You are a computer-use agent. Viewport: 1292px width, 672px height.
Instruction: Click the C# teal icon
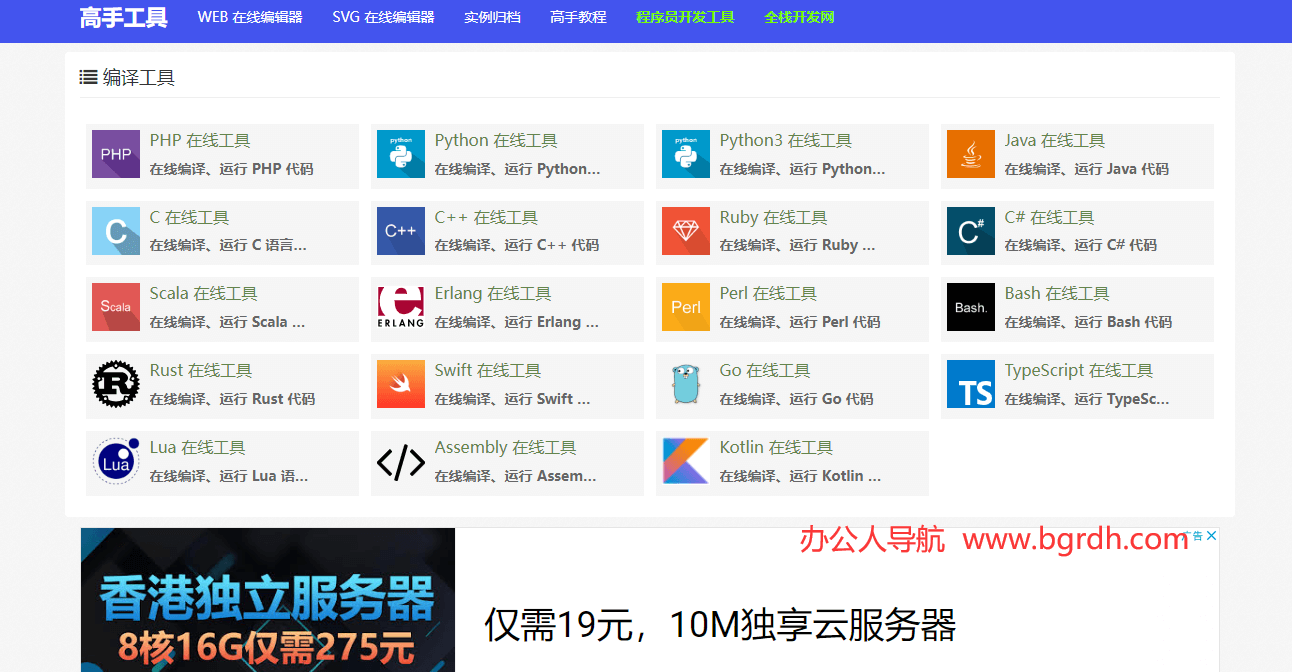point(971,231)
